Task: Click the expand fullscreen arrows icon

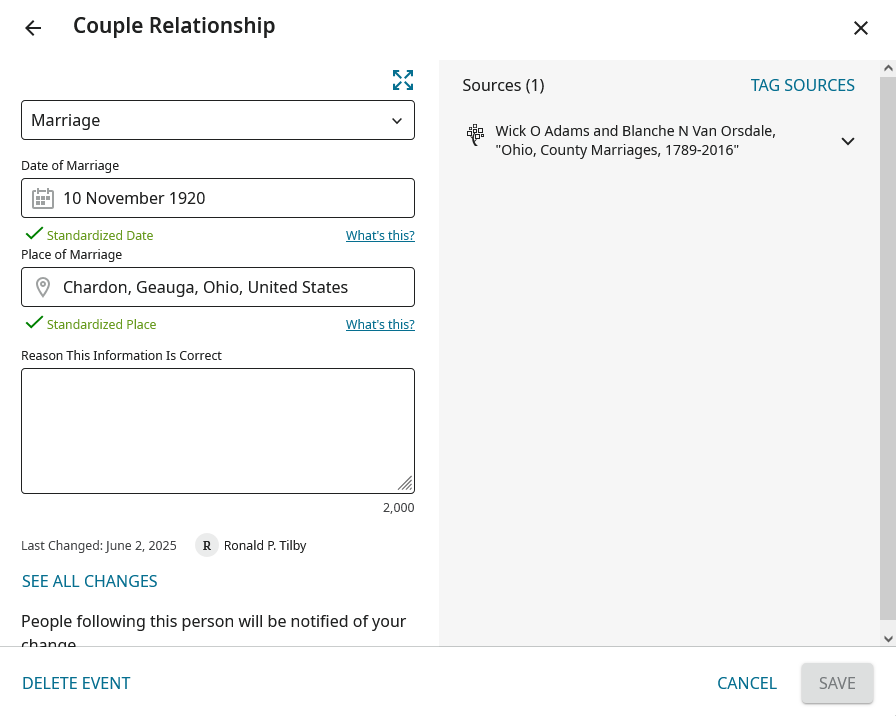Action: 403,80
